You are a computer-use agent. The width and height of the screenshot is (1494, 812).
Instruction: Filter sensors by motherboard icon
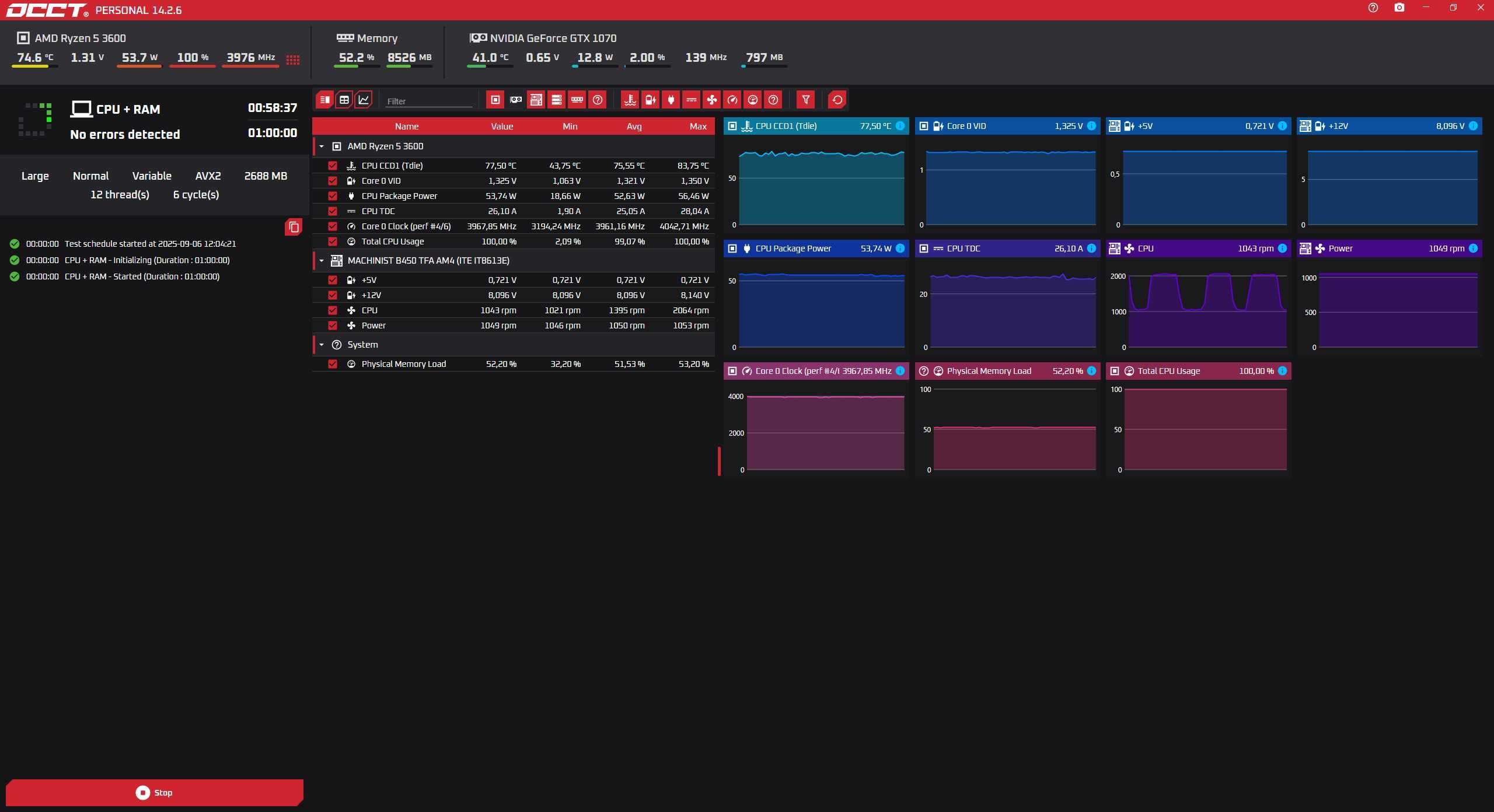pos(536,100)
